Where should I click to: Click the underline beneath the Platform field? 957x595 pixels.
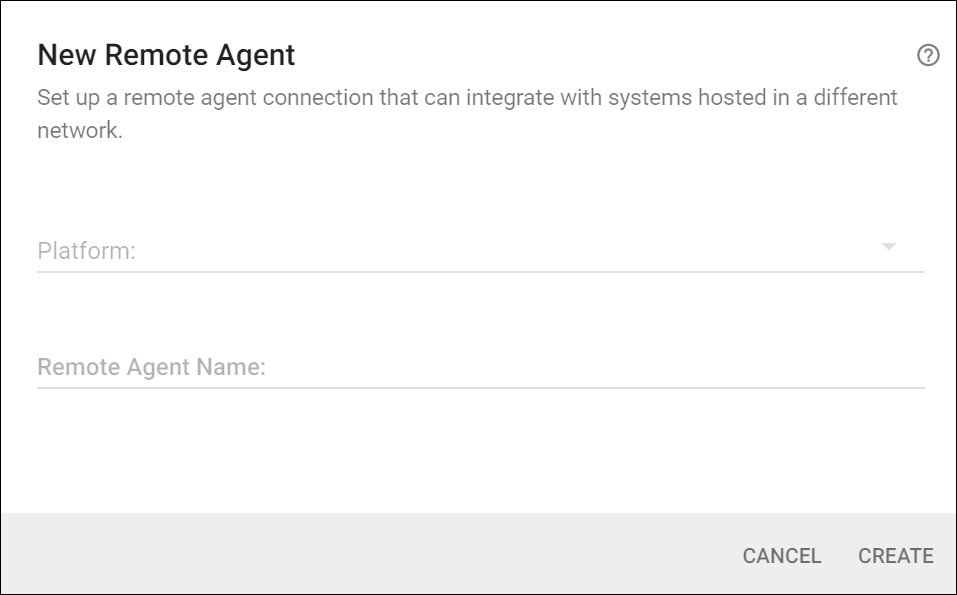point(480,271)
